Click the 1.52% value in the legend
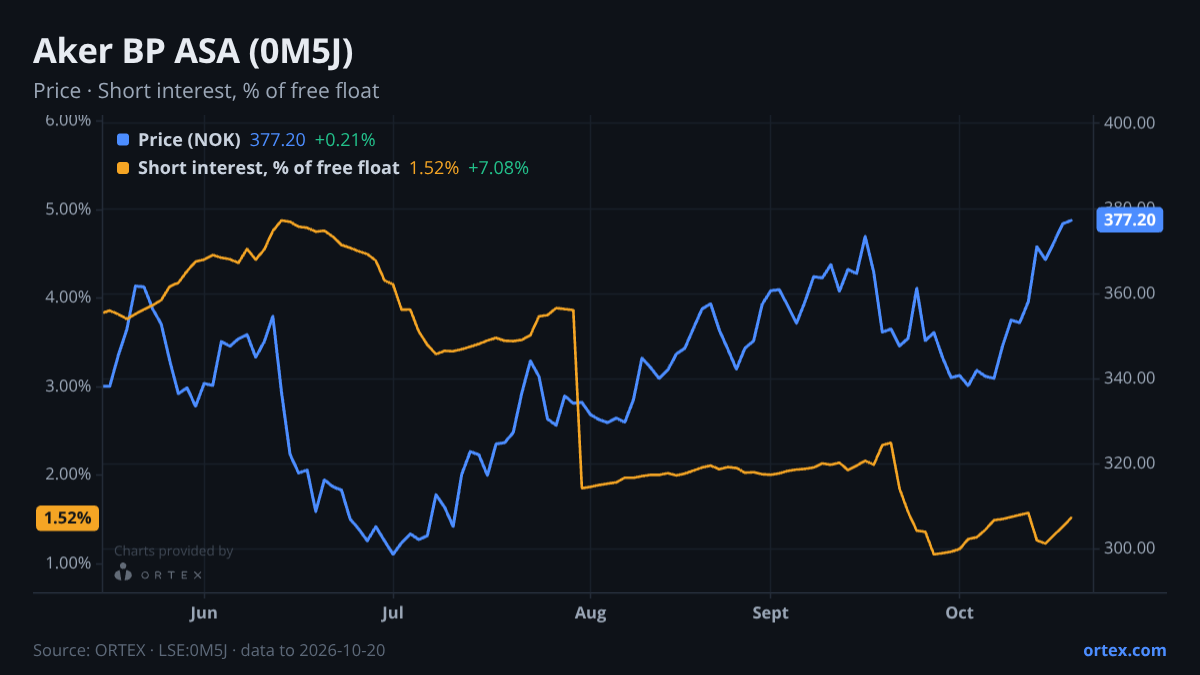 [x=434, y=168]
